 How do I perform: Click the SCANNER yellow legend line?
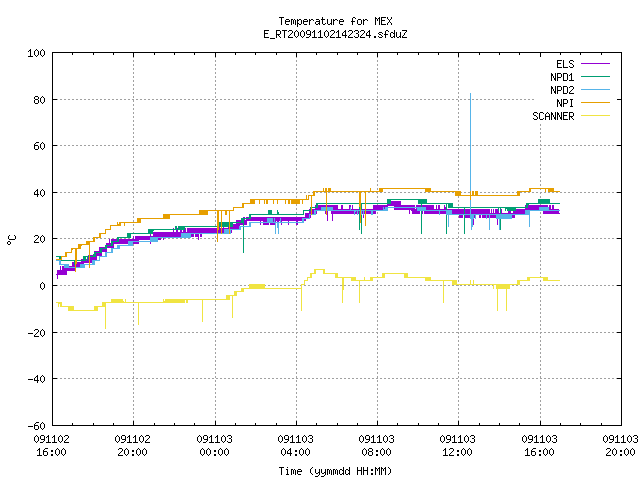(x=595, y=116)
